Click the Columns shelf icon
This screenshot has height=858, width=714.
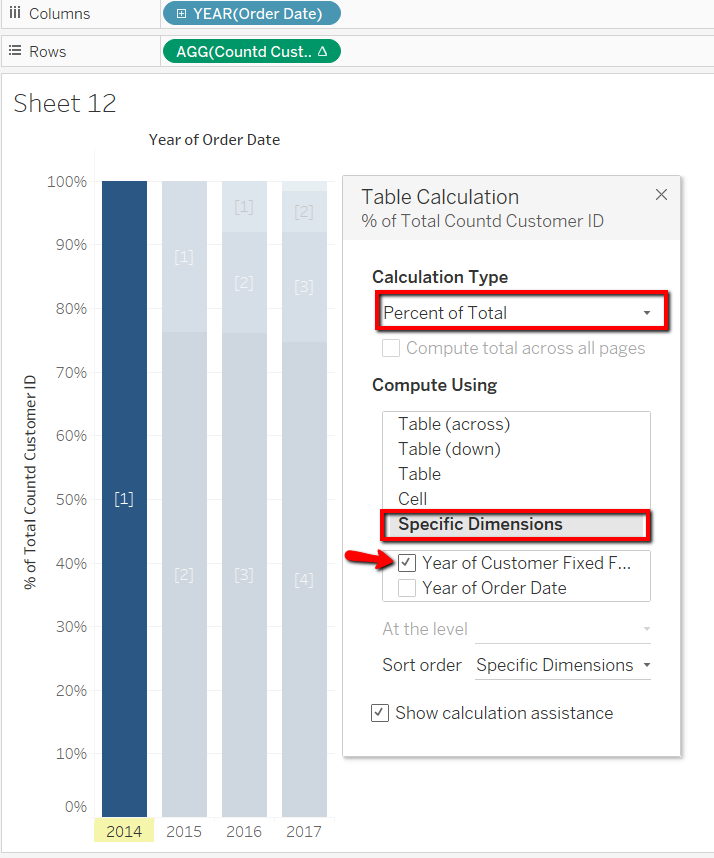pyautogui.click(x=15, y=14)
